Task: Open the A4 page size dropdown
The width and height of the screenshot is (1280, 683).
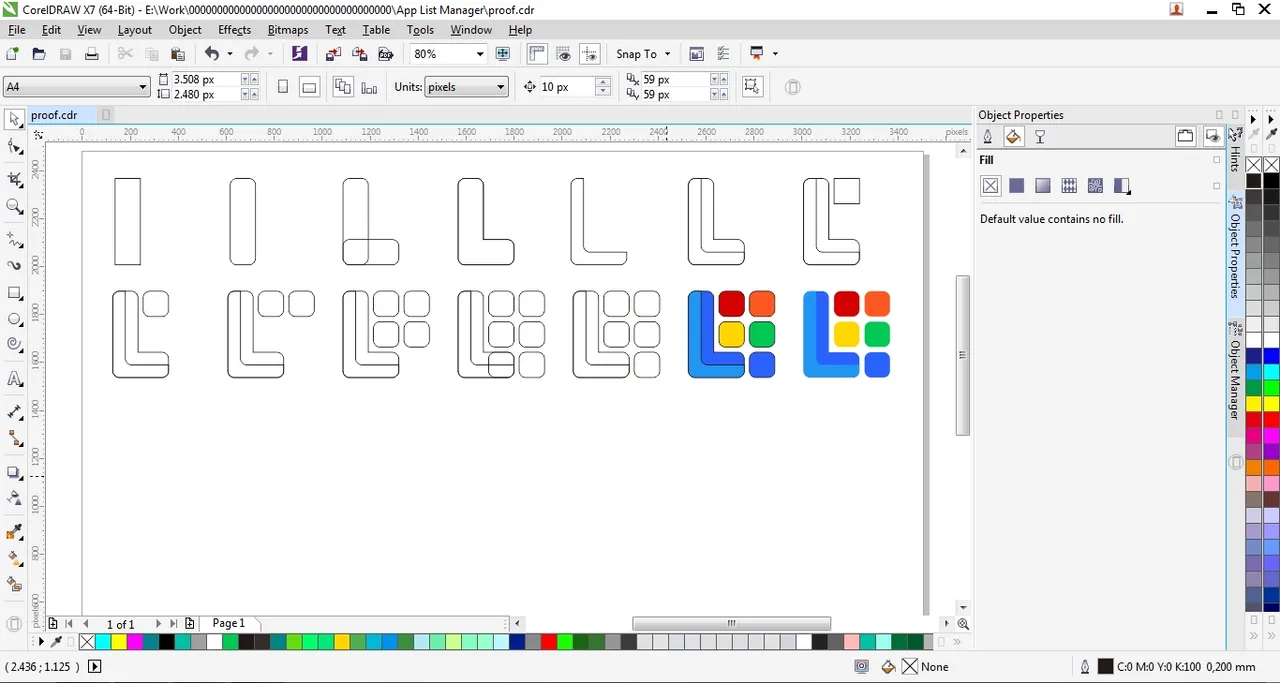Action: click(x=142, y=87)
